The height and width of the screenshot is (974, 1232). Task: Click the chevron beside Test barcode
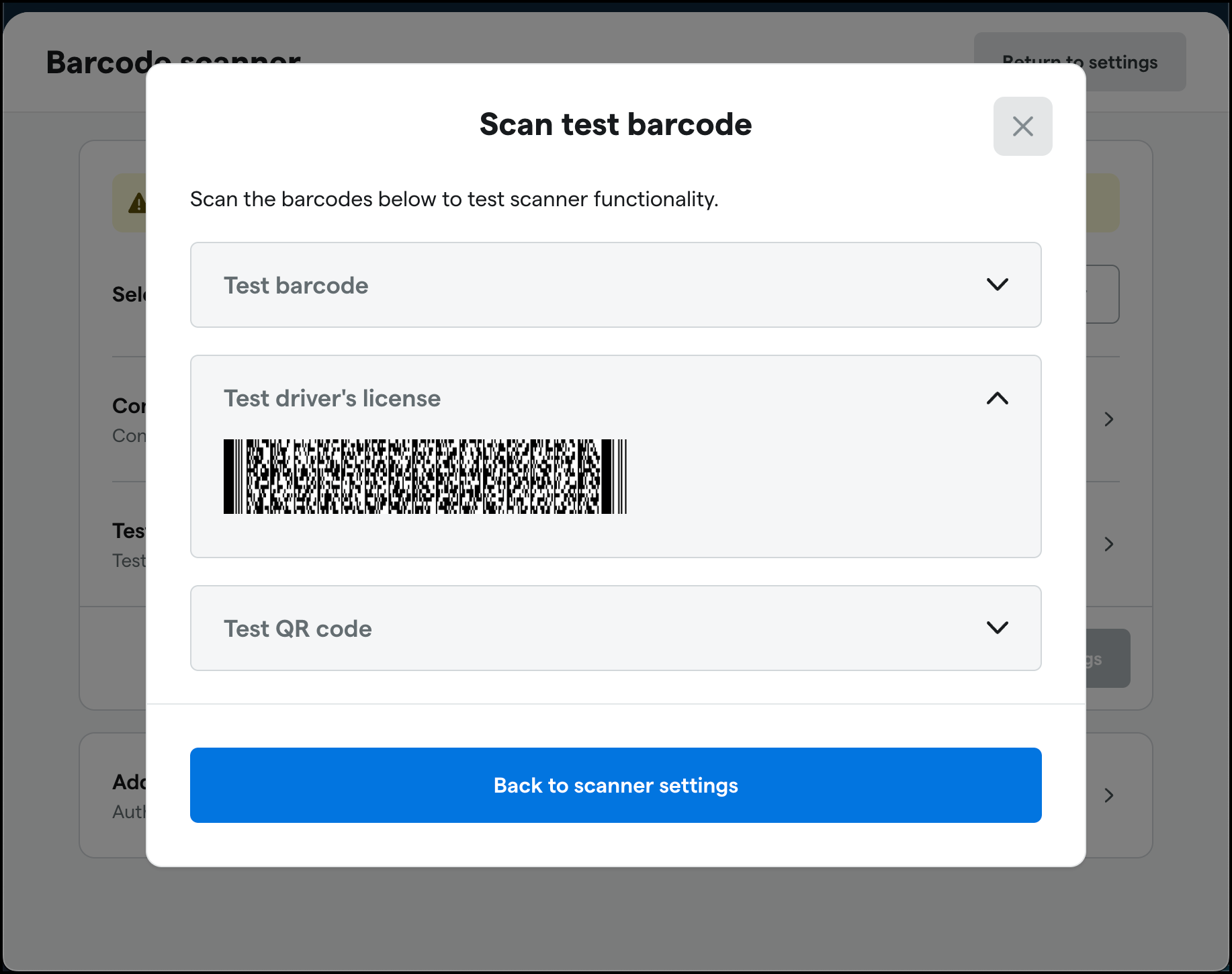tap(998, 285)
